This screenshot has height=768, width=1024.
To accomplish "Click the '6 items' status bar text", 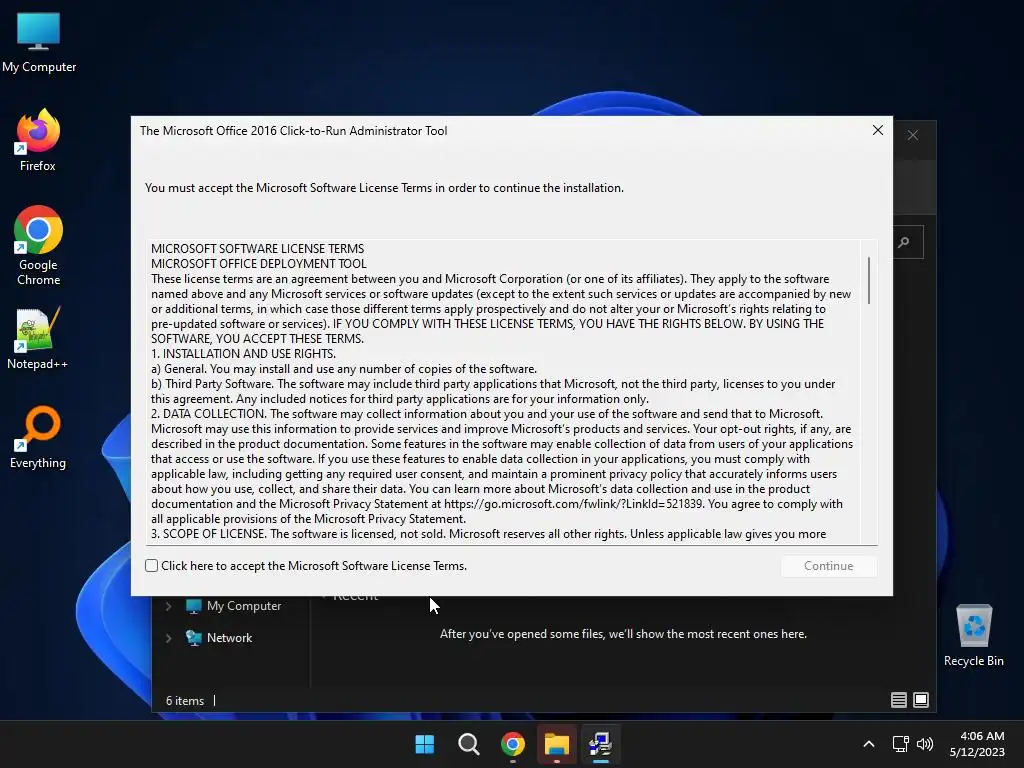I will (x=185, y=701).
